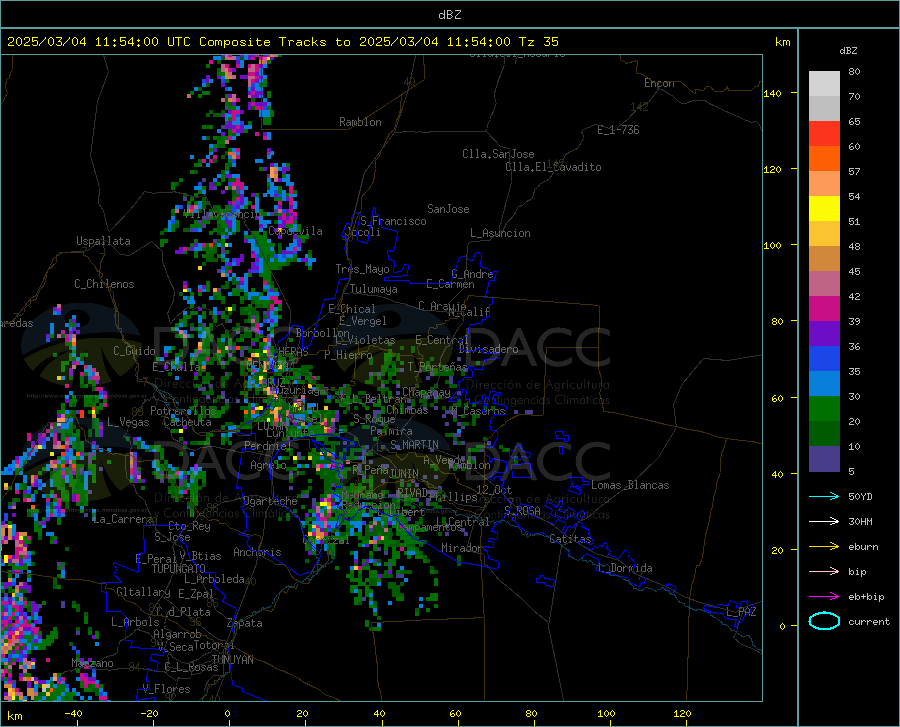The width and height of the screenshot is (900, 727).
Task: Select the gold 48-51 dBZ swatch
Action: click(x=824, y=234)
